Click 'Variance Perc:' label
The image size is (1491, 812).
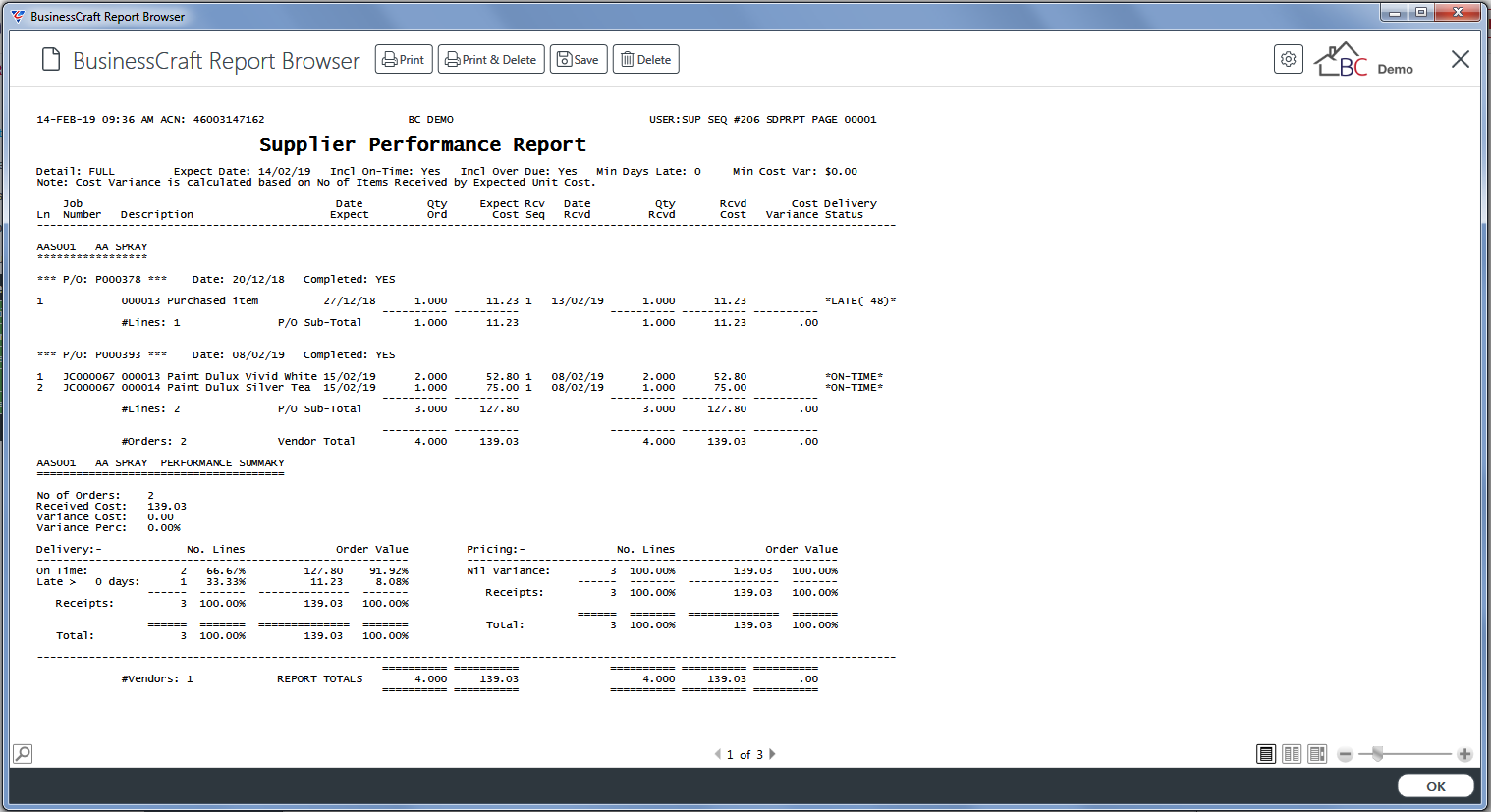coord(82,528)
